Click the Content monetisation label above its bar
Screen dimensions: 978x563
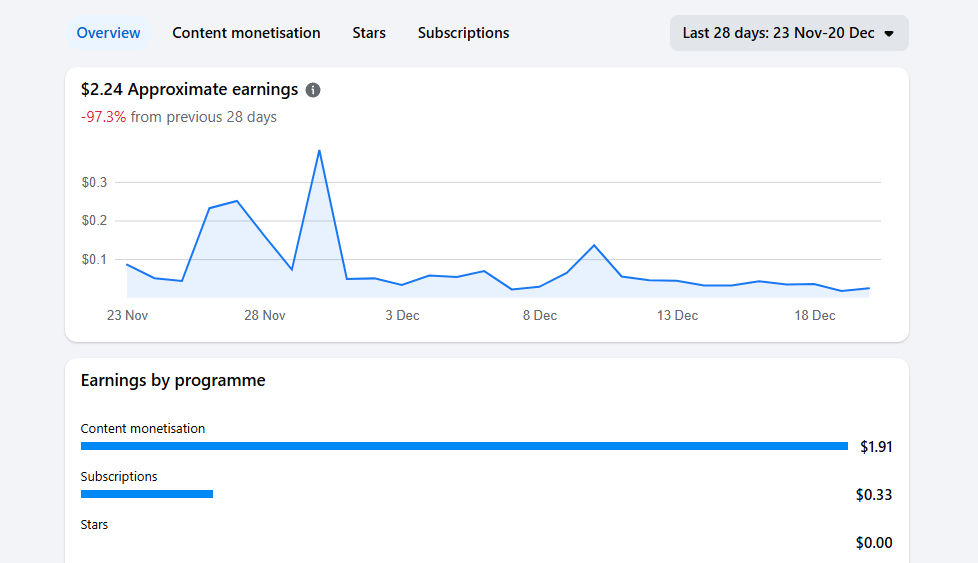pos(143,428)
